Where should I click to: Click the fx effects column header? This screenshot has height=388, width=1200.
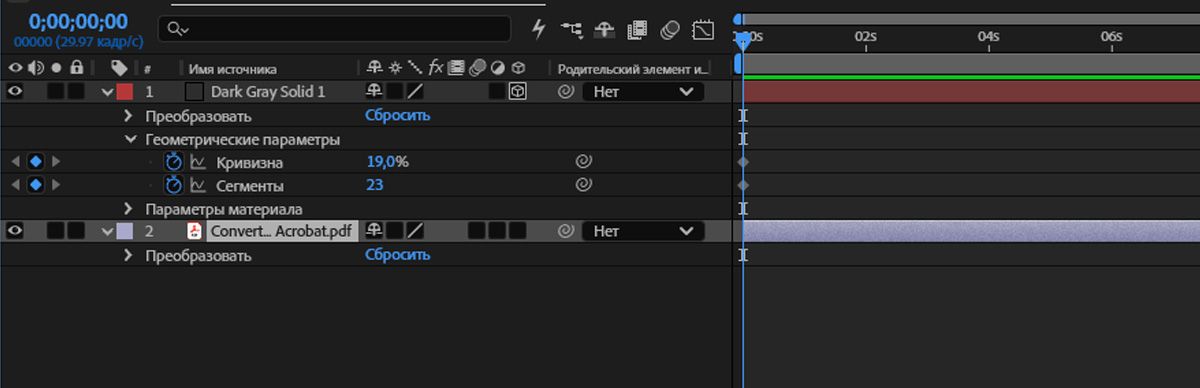(x=436, y=68)
